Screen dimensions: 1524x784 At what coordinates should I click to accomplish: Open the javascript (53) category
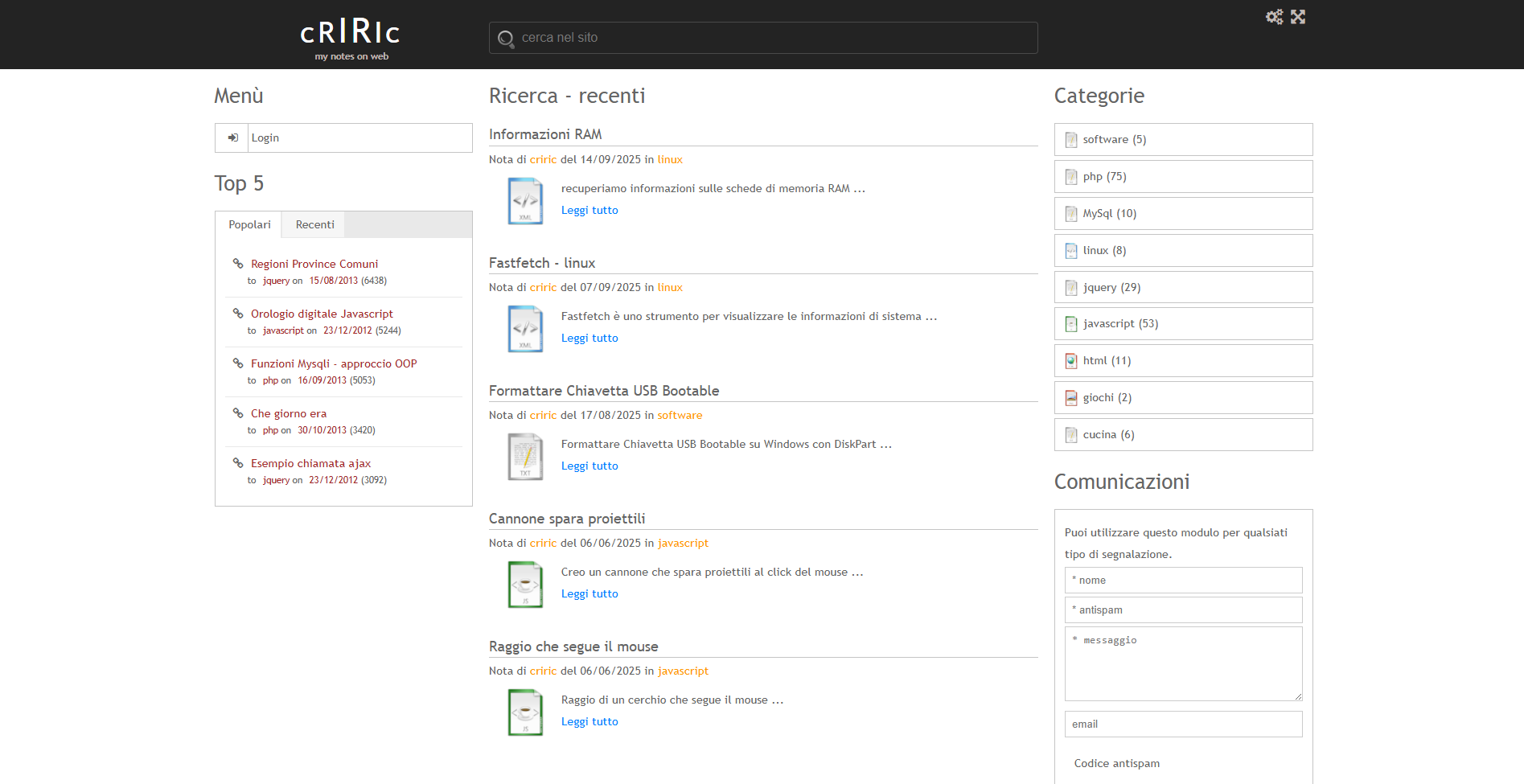[x=1120, y=324]
